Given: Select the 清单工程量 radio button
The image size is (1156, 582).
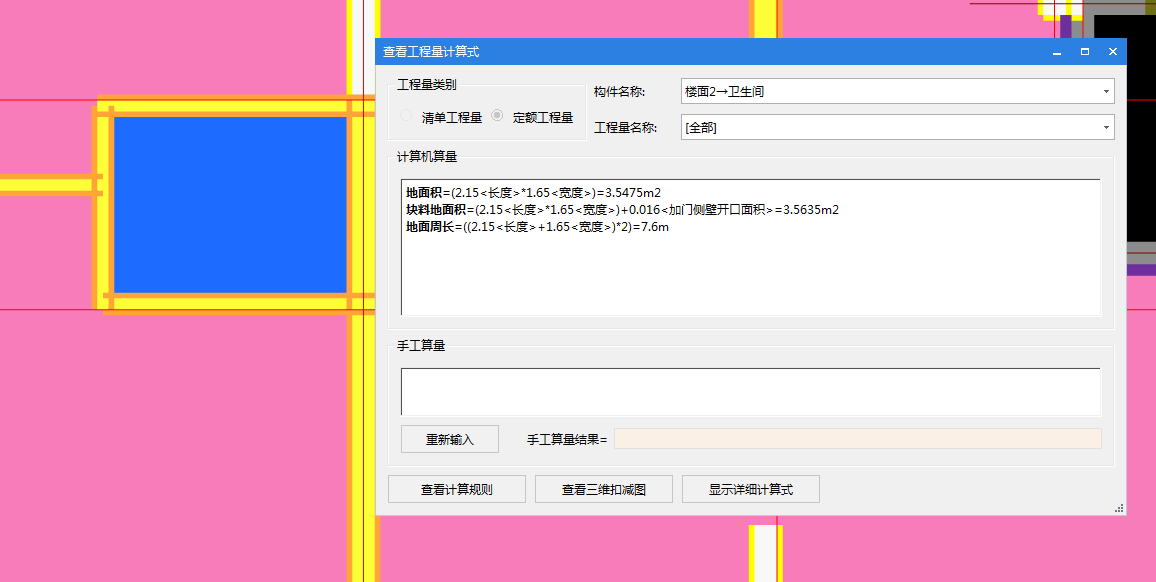Looking at the screenshot, I should 406,115.
